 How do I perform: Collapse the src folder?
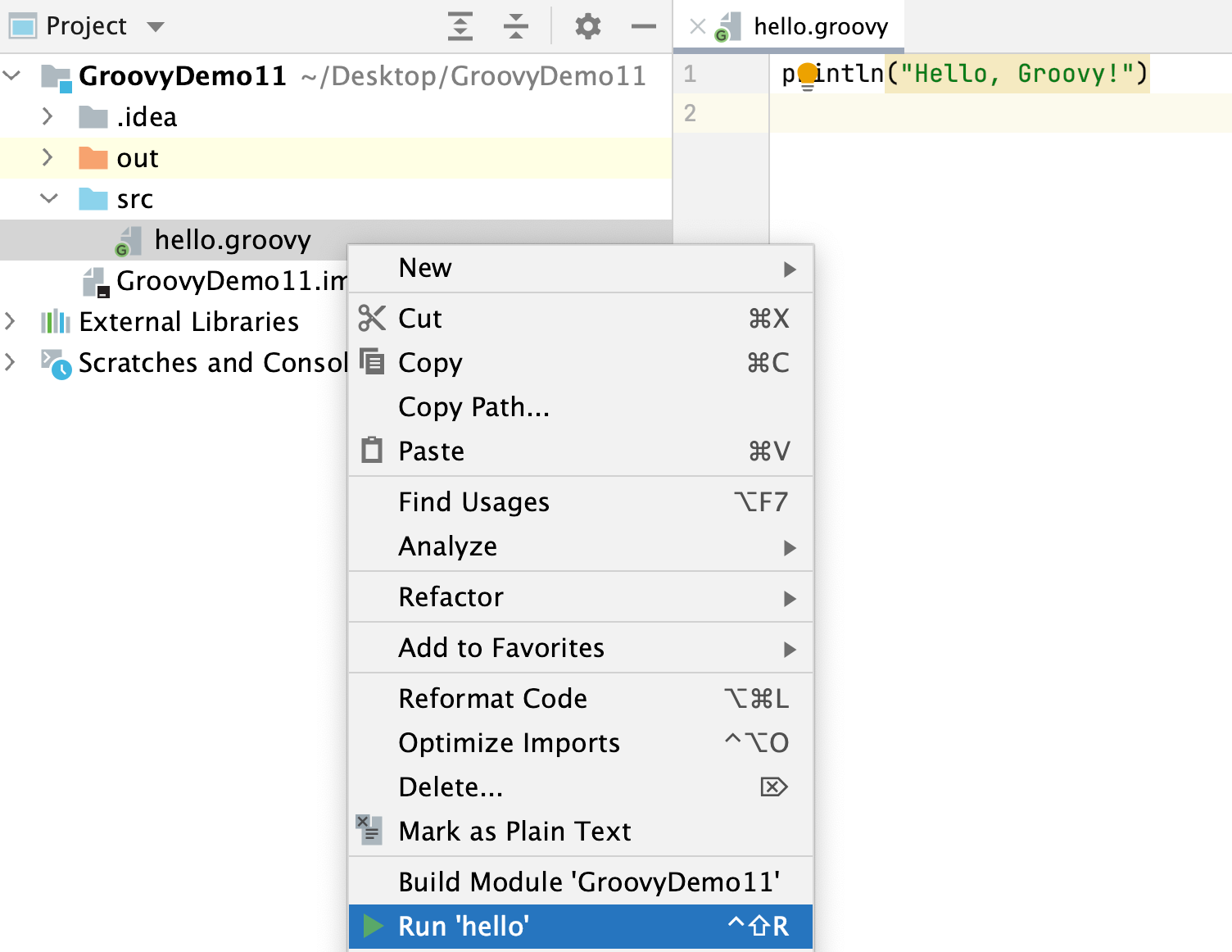[x=49, y=198]
